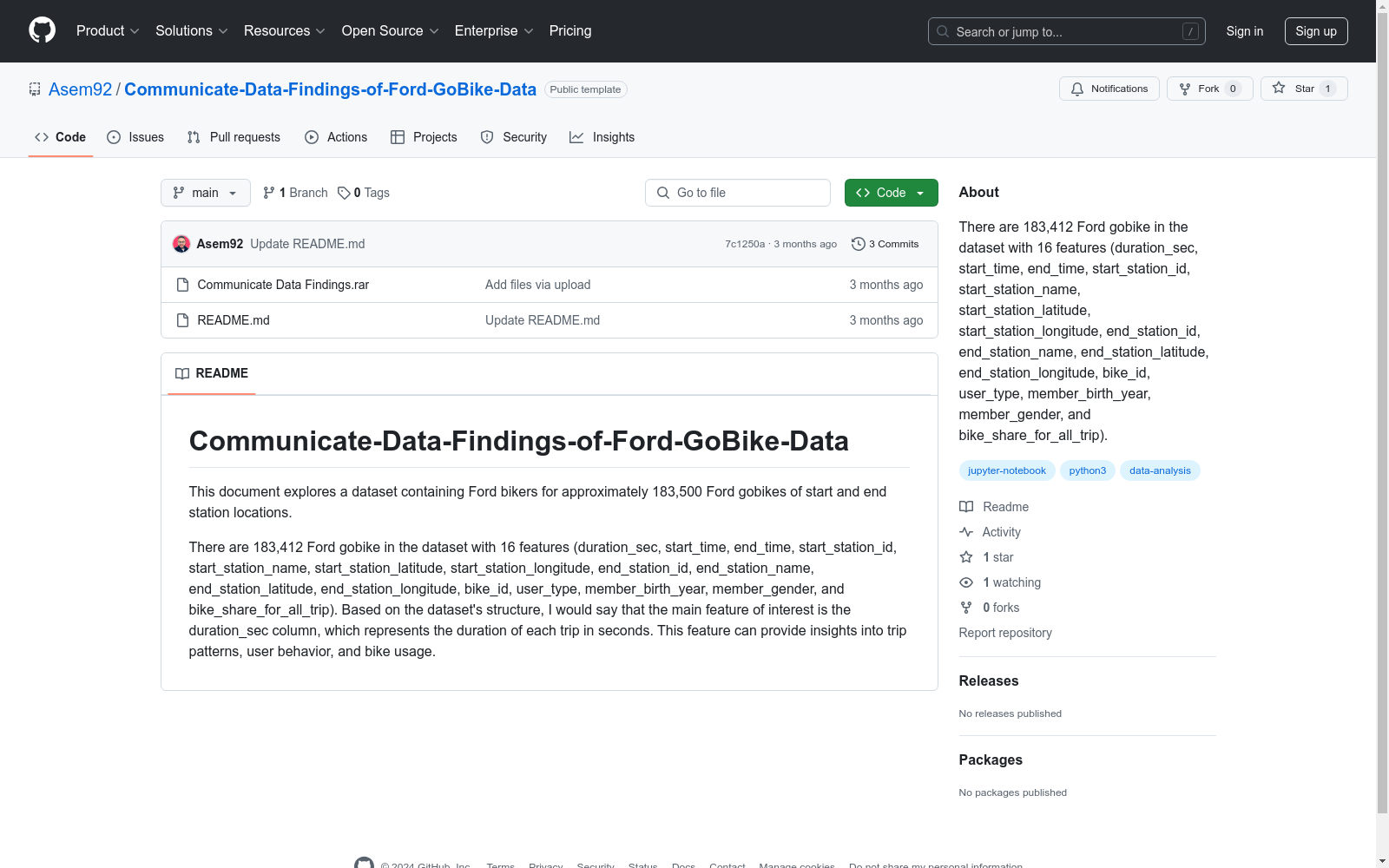The image size is (1389, 868).
Task: Select the jupyter-notebook topic tag
Action: 1007,470
